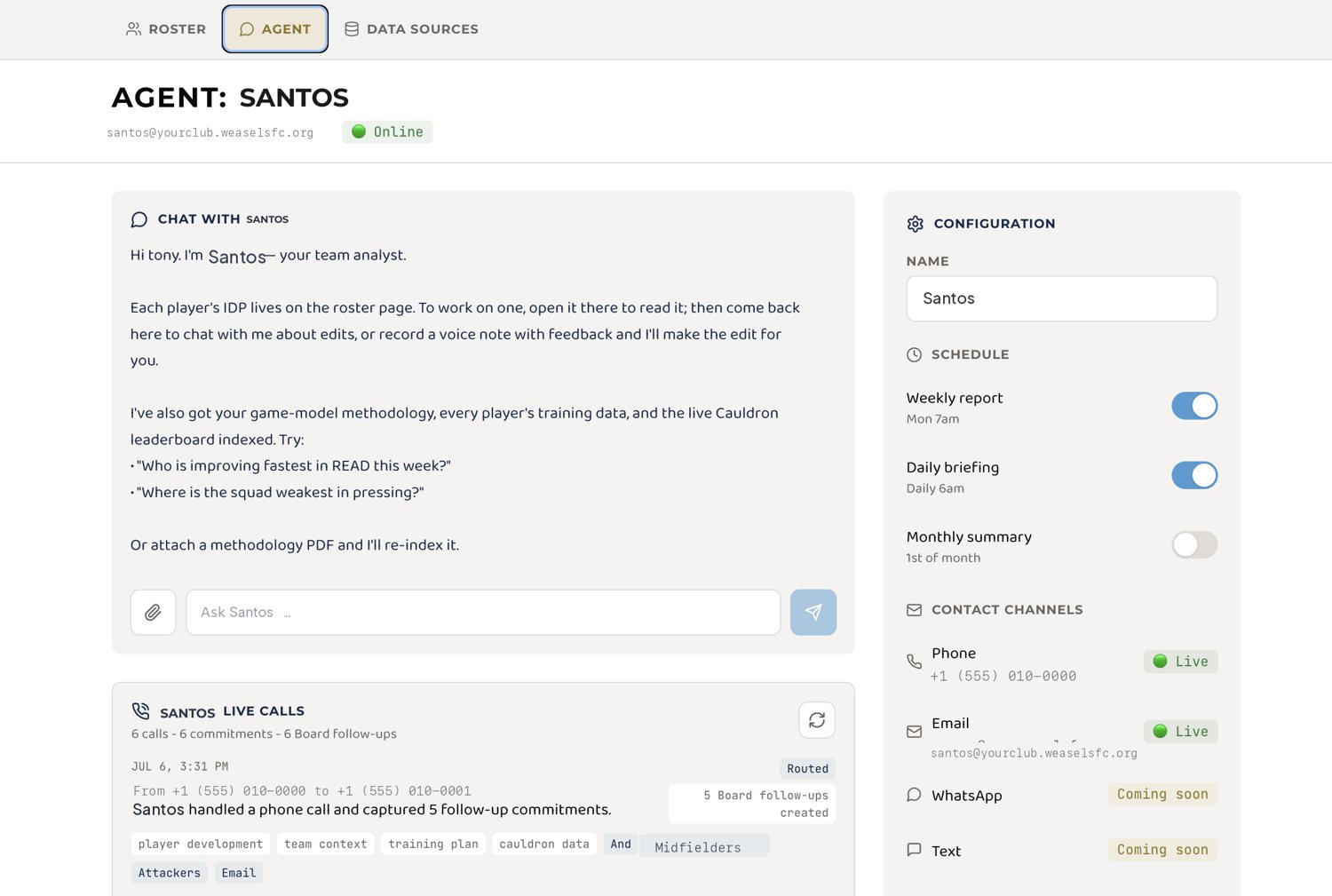
Task: Click the Mon 7am schedule text
Action: point(932,419)
